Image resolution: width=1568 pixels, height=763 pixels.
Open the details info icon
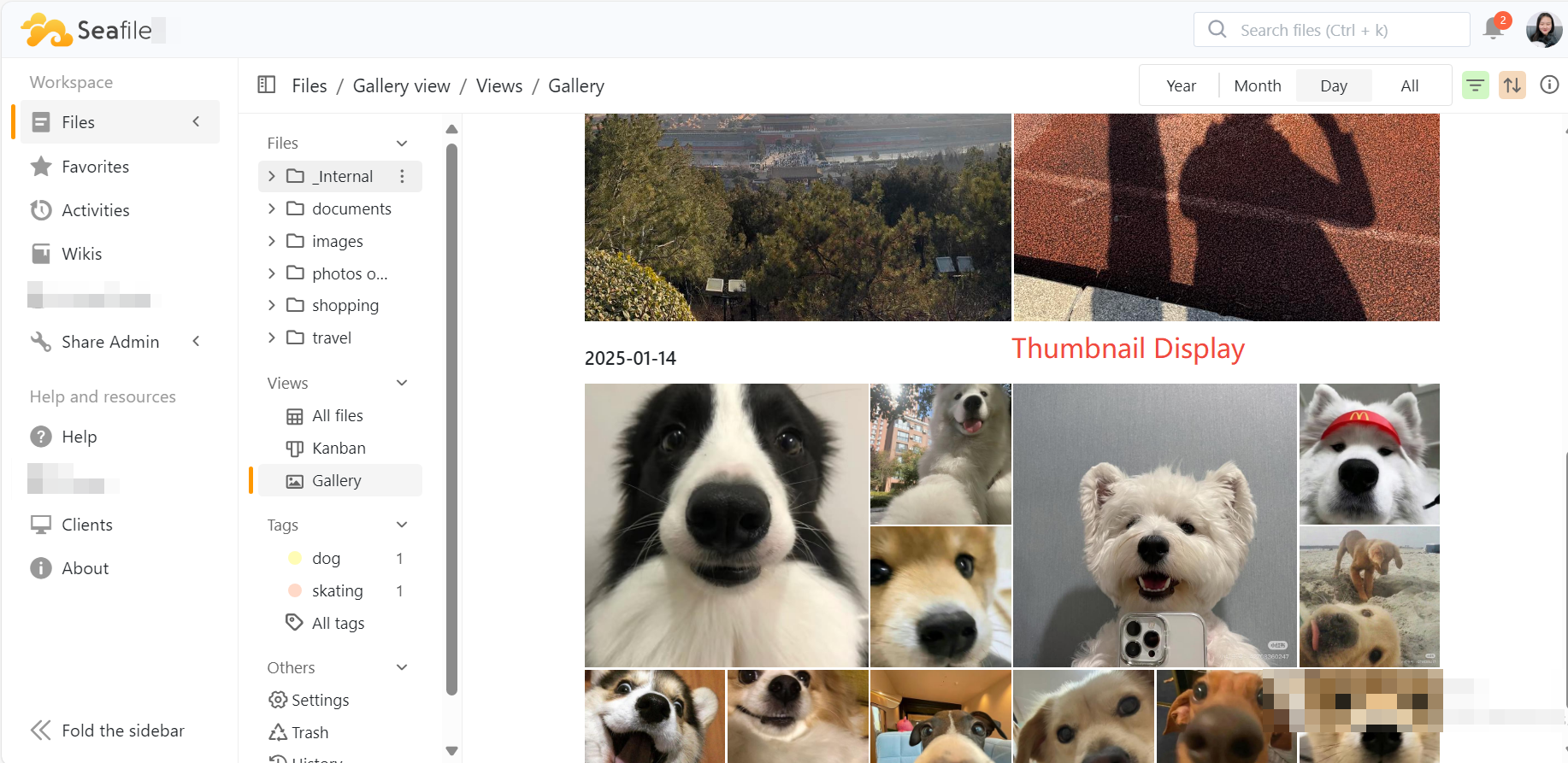point(1548,85)
